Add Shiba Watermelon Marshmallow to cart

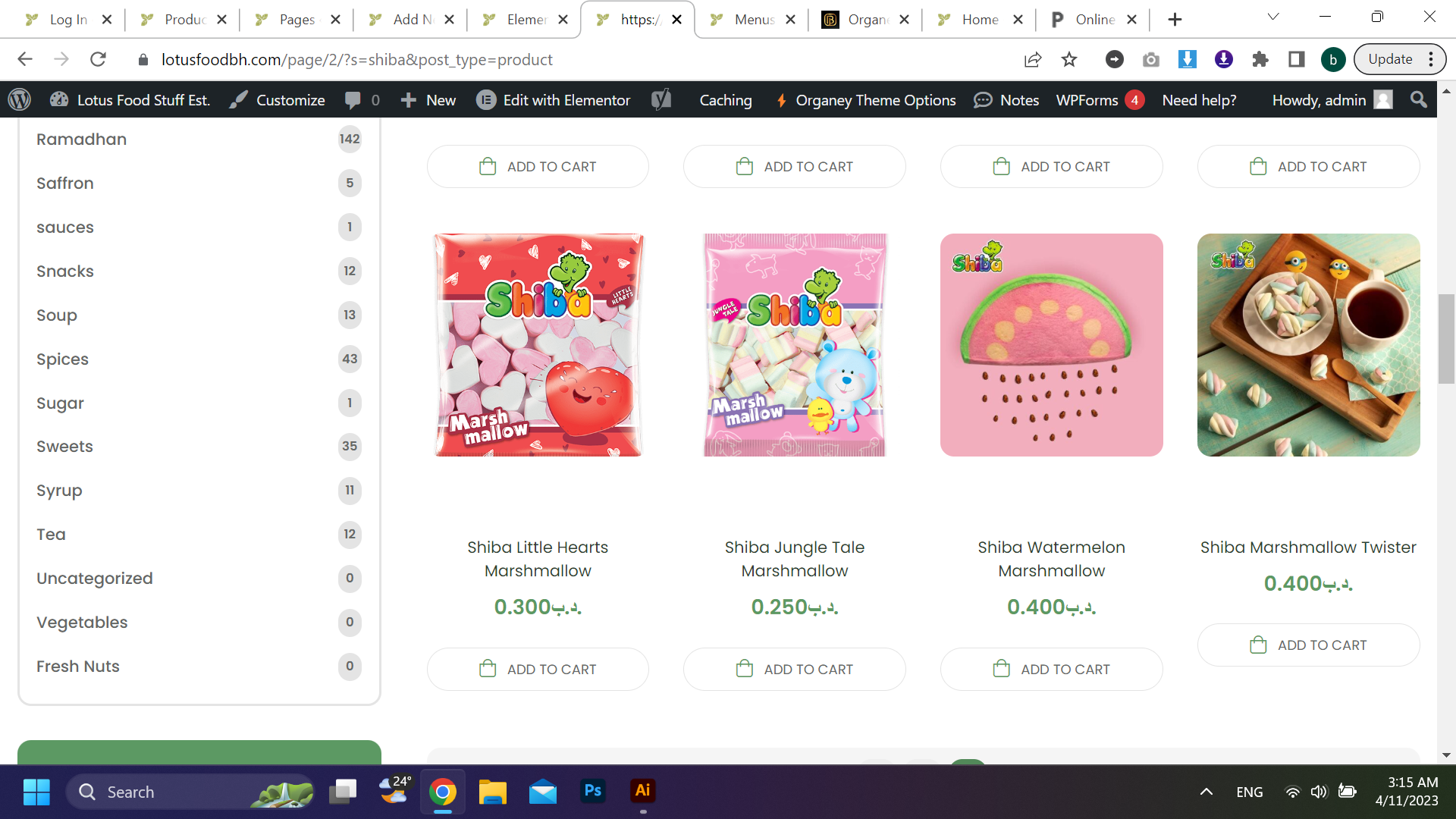[x=1051, y=669]
